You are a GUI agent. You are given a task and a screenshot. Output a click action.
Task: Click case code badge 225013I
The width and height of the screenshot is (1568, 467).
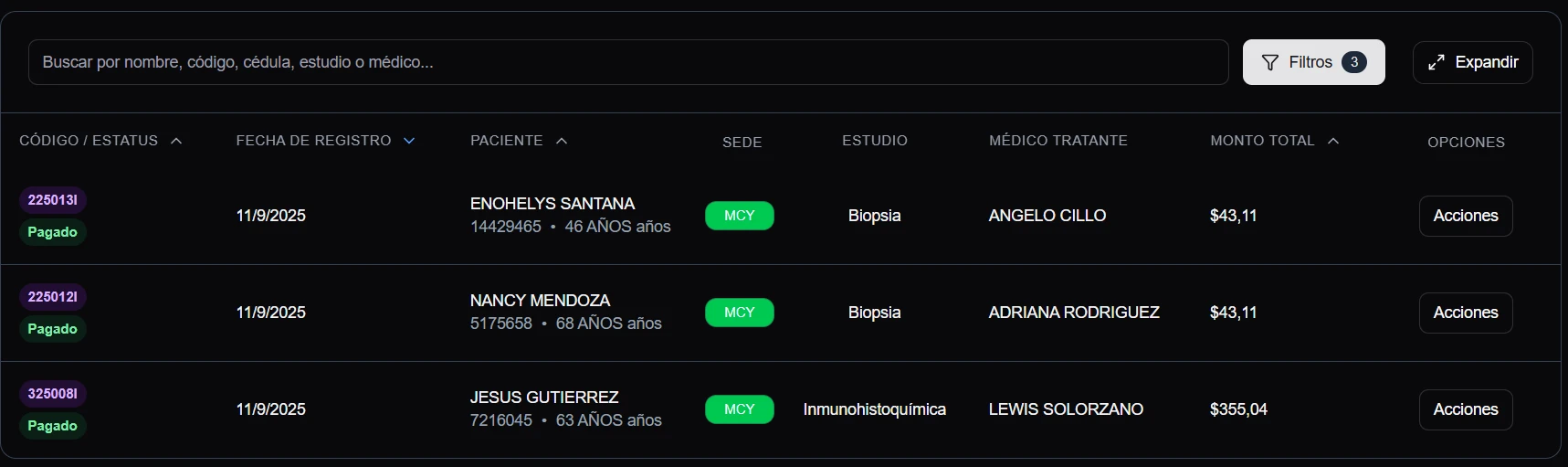click(x=52, y=200)
